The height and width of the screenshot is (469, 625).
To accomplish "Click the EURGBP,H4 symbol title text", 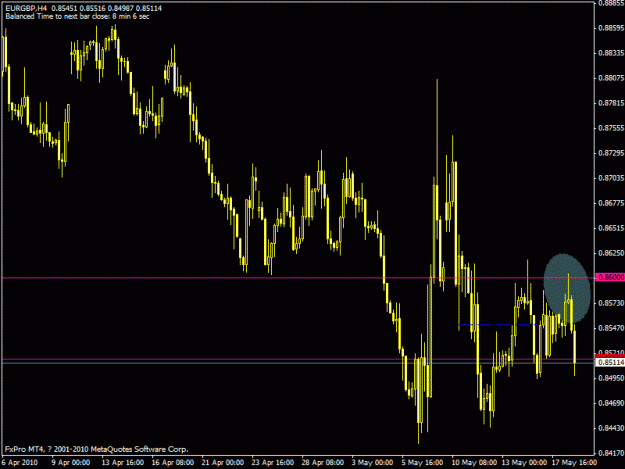I will tap(26, 8).
